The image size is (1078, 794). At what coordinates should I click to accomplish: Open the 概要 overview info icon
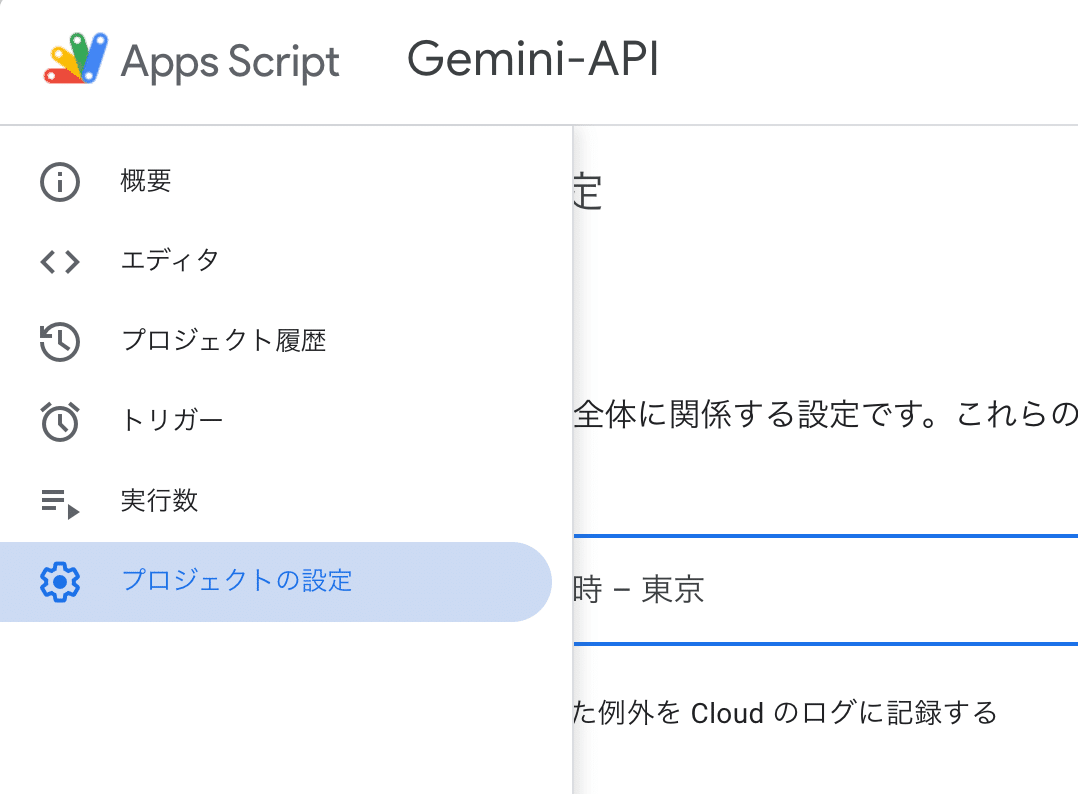pyautogui.click(x=60, y=182)
